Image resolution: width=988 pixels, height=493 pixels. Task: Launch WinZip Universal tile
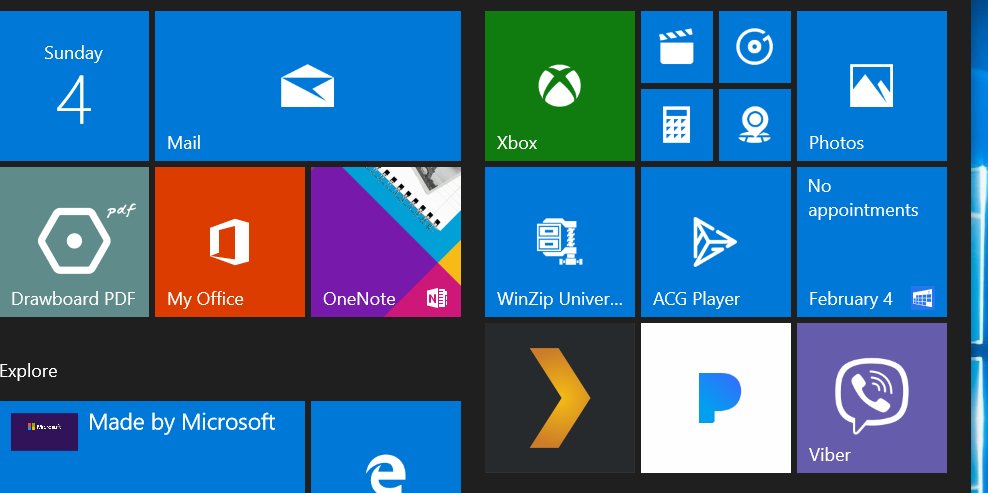coord(560,241)
